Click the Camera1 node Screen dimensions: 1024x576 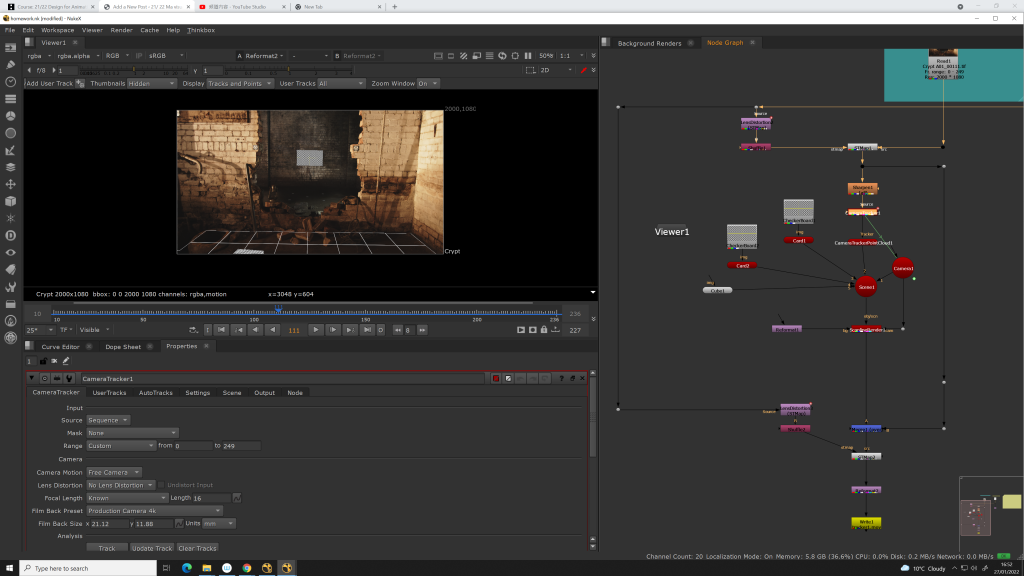click(x=903, y=268)
